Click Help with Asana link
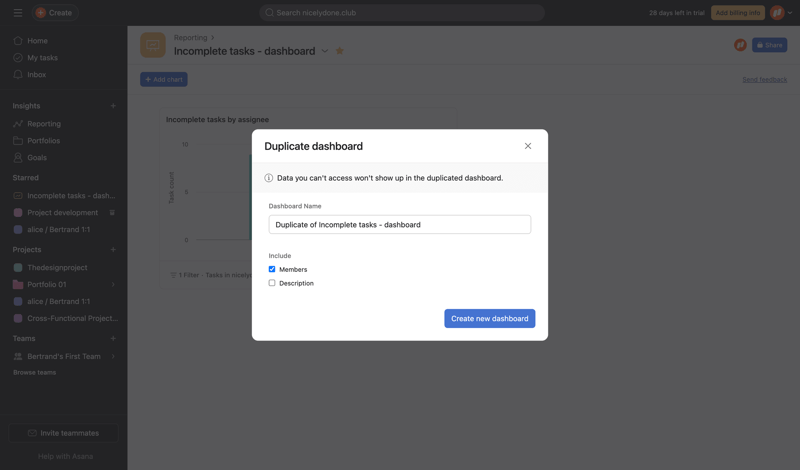 65,456
